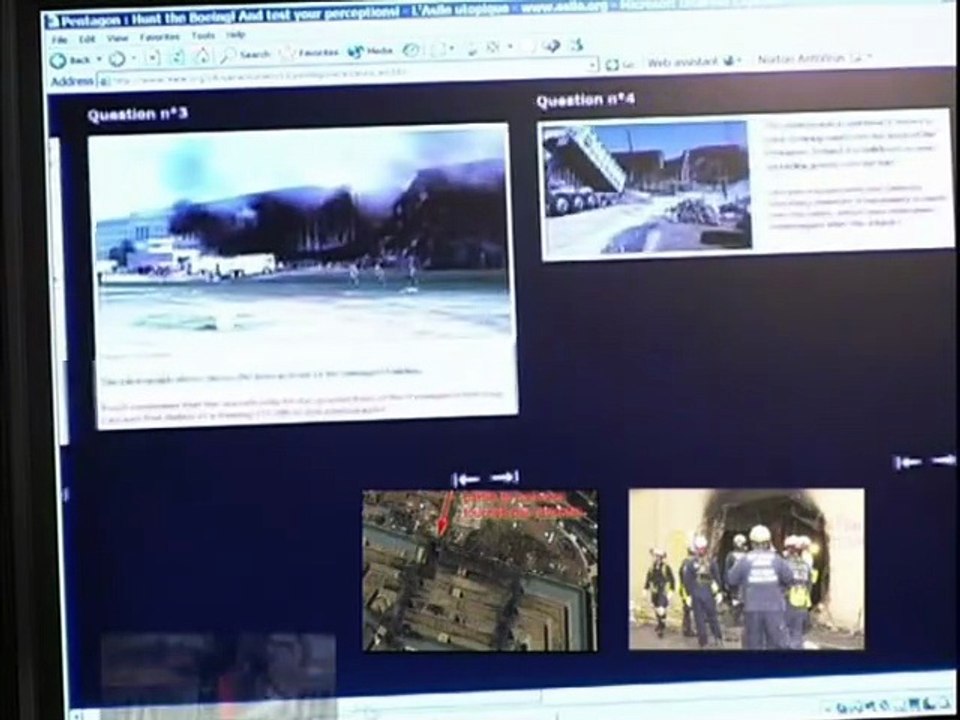960x720 pixels.
Task: Click the Question n°4 heading
Action: [585, 100]
